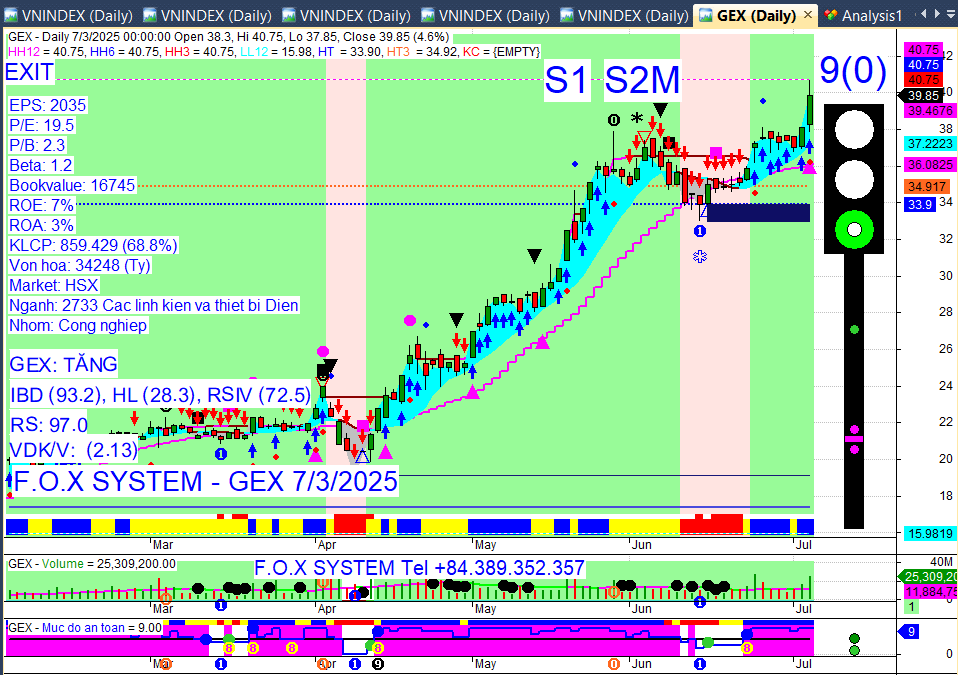Screen dimensions: 958x675
Task: Open the tab list dropdown arrow
Action: point(951,13)
